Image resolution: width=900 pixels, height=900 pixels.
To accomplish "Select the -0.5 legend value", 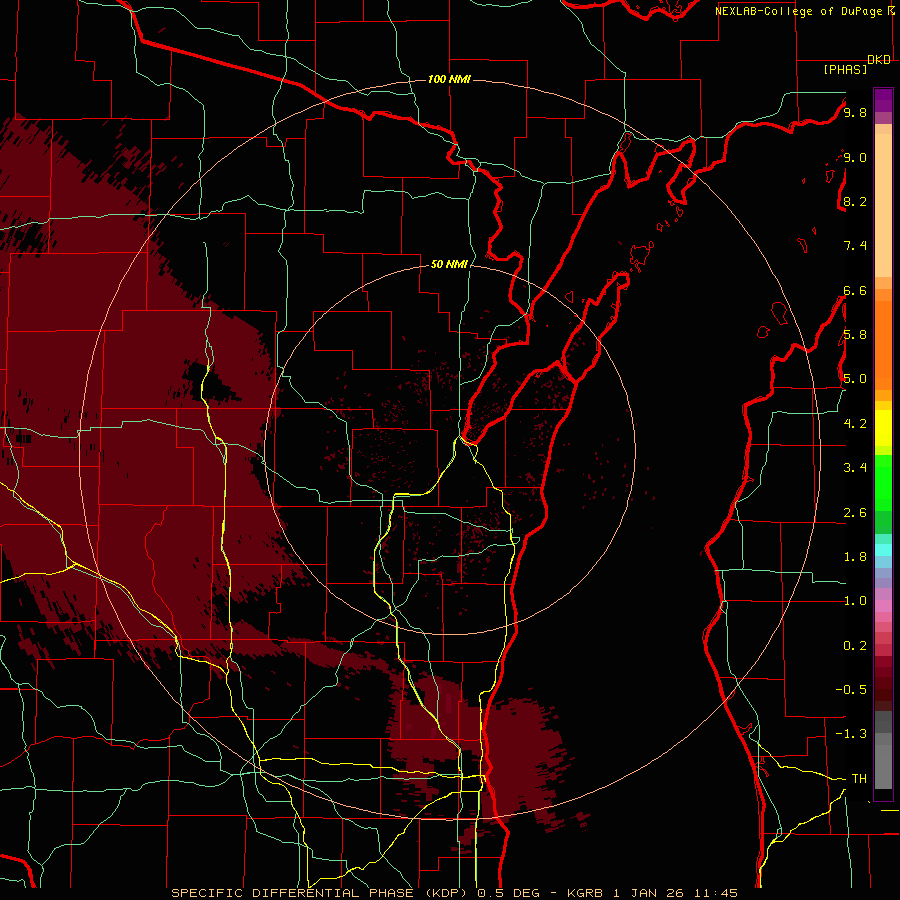I will coord(851,690).
